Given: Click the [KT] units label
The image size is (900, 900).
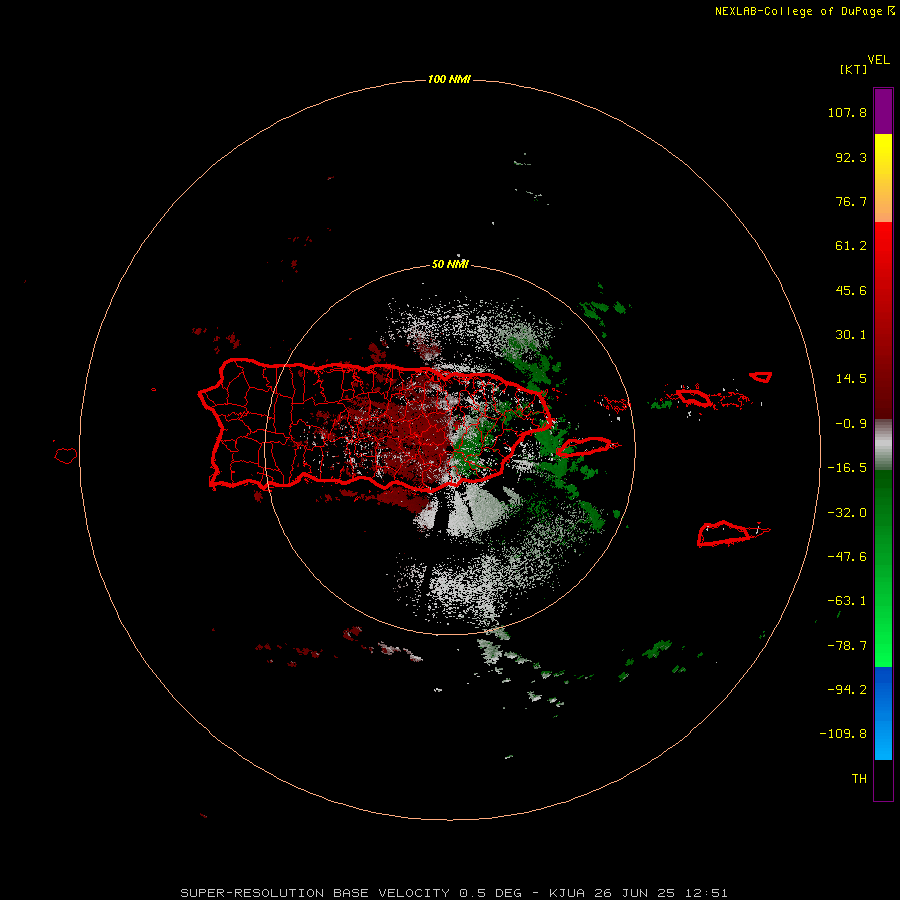Looking at the screenshot, I should tap(853, 69).
